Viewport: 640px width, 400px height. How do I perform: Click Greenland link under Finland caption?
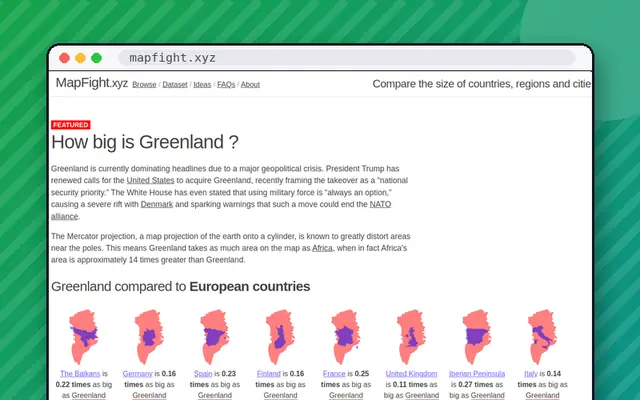click(x=280, y=395)
